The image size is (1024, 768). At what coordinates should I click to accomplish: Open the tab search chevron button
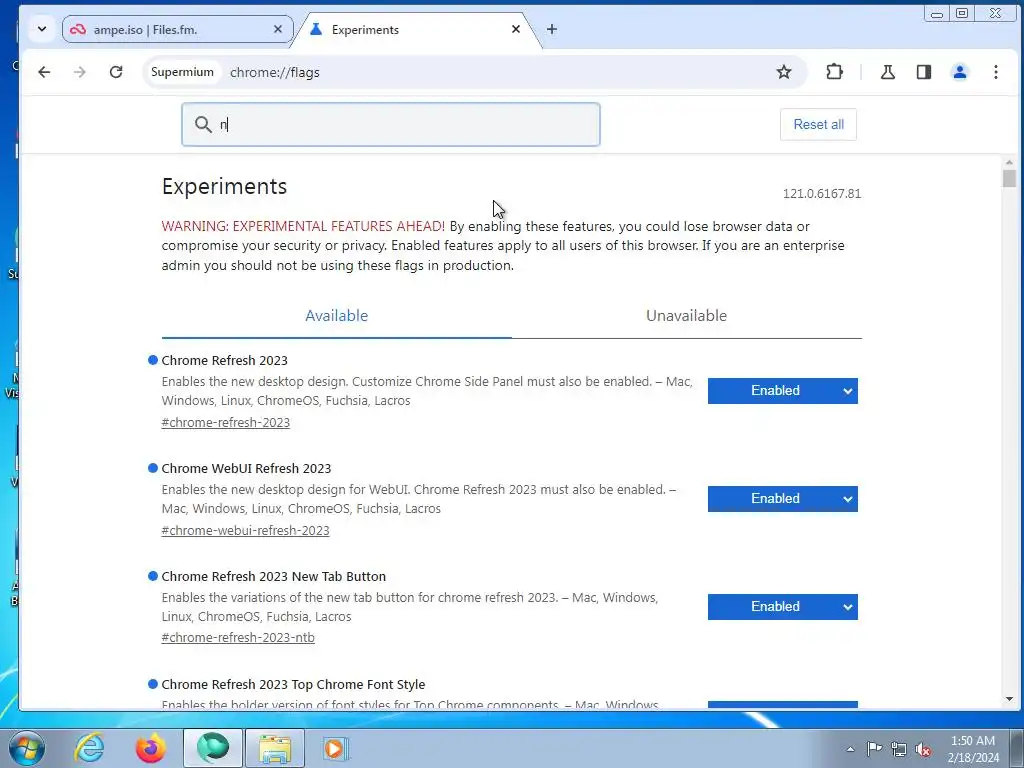coord(42,29)
